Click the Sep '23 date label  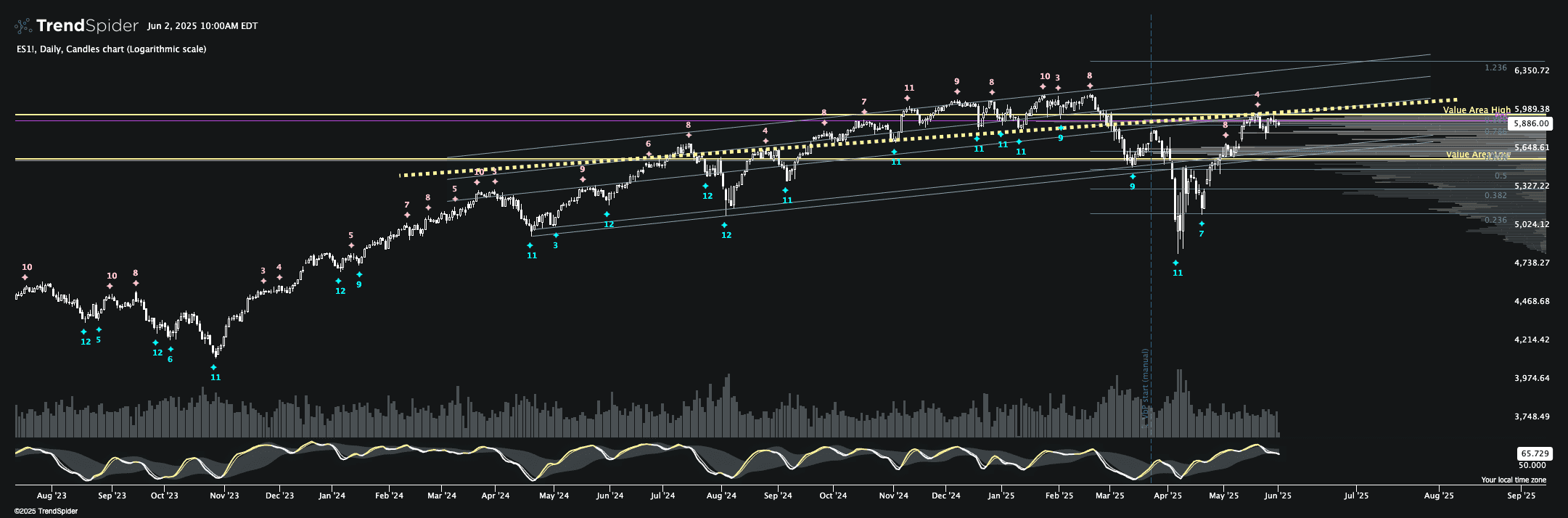click(112, 496)
